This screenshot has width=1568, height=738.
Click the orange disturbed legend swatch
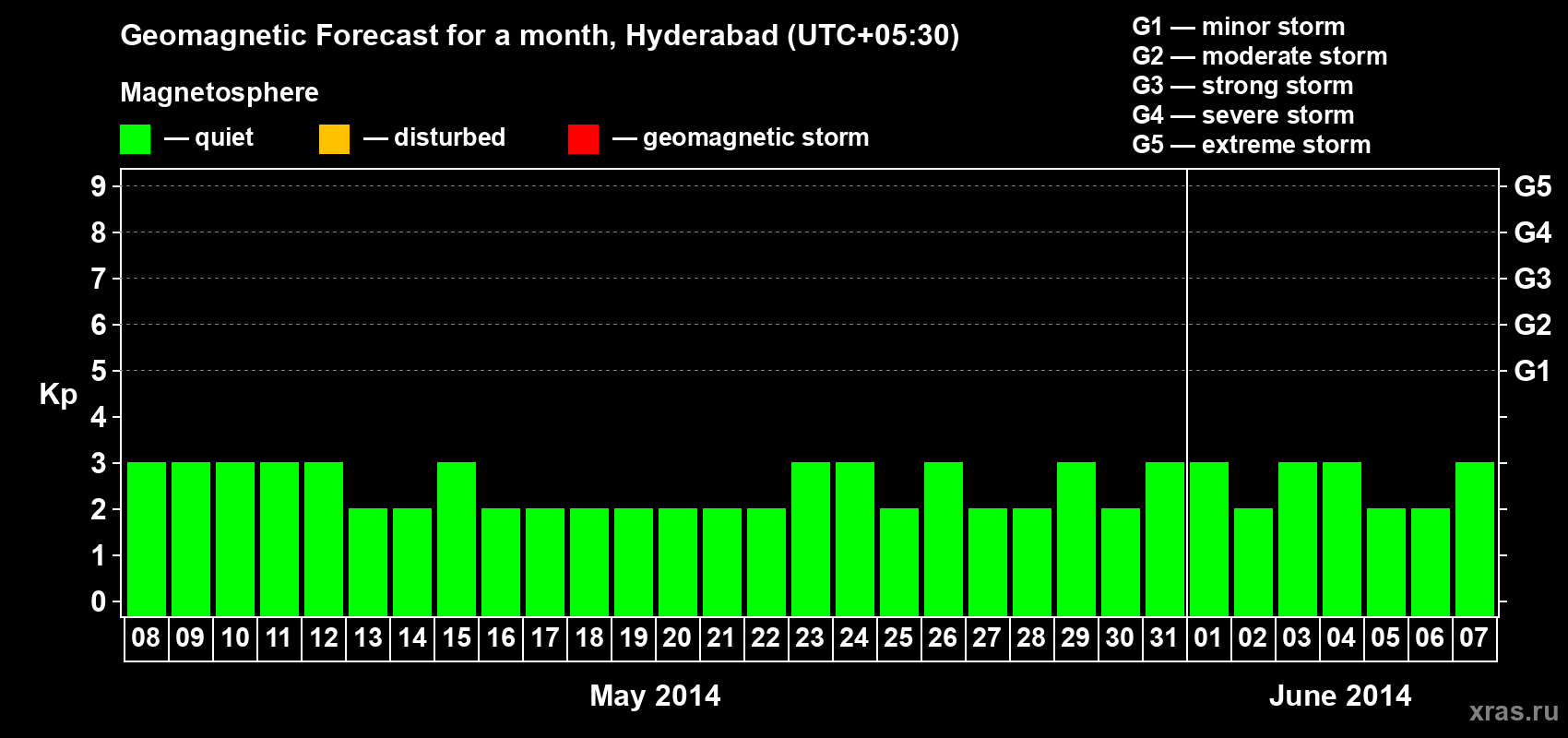pyautogui.click(x=334, y=139)
